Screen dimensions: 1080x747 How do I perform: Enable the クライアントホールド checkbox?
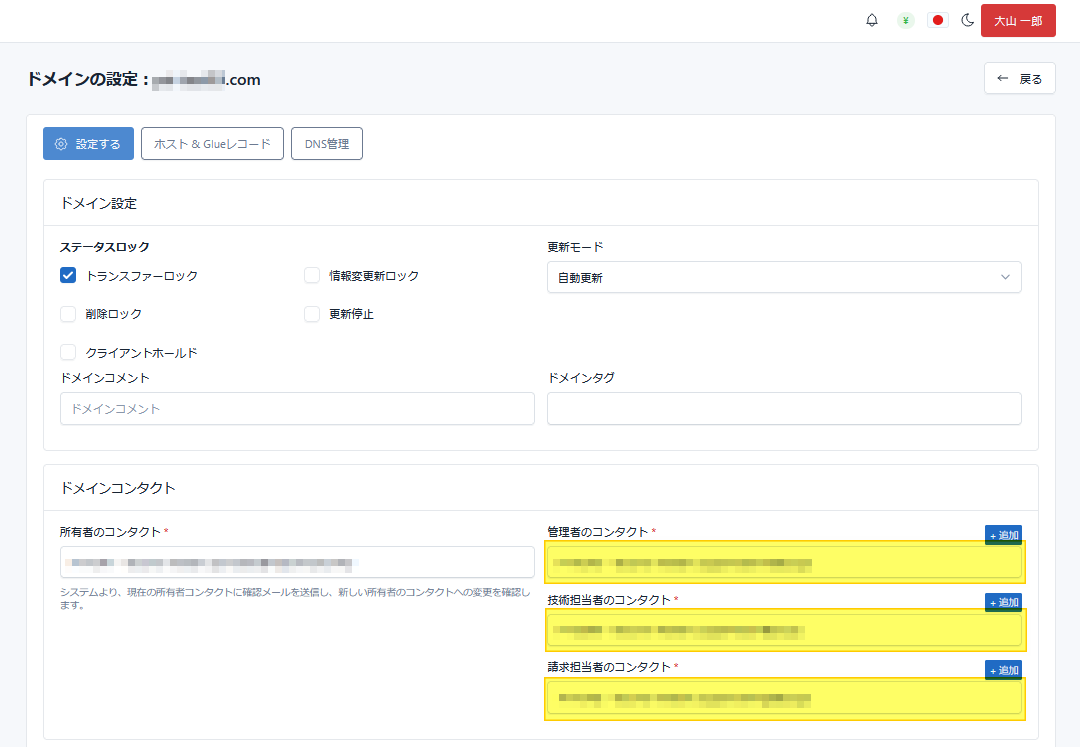[68, 352]
